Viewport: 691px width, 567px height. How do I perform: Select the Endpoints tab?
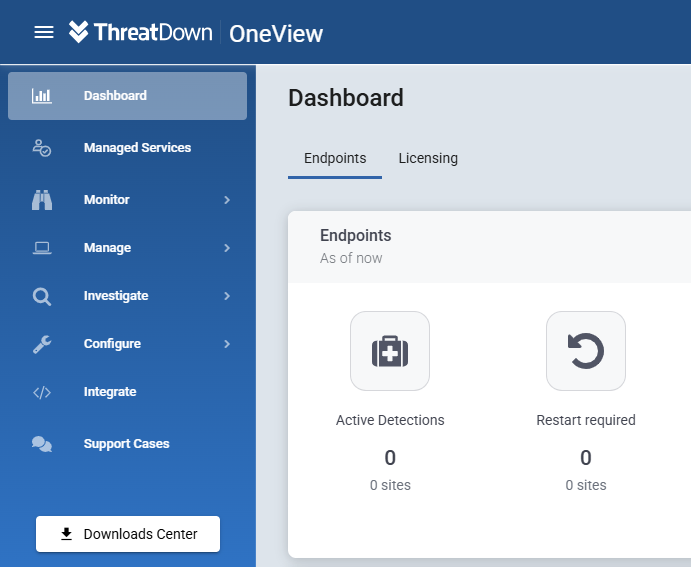[335, 158]
